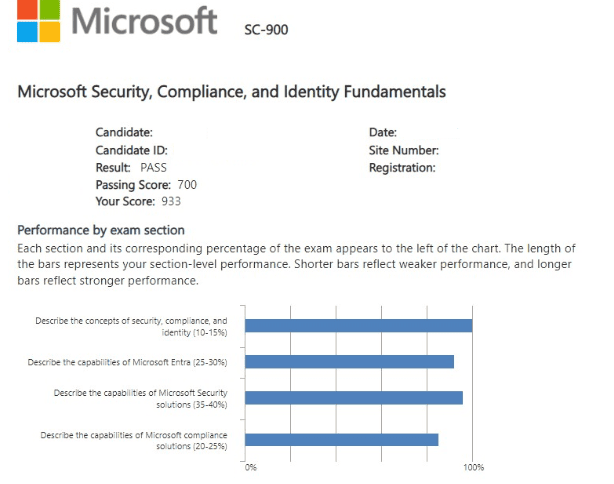Click the Passing Score 700 line
The image size is (614, 484).
click(x=146, y=185)
